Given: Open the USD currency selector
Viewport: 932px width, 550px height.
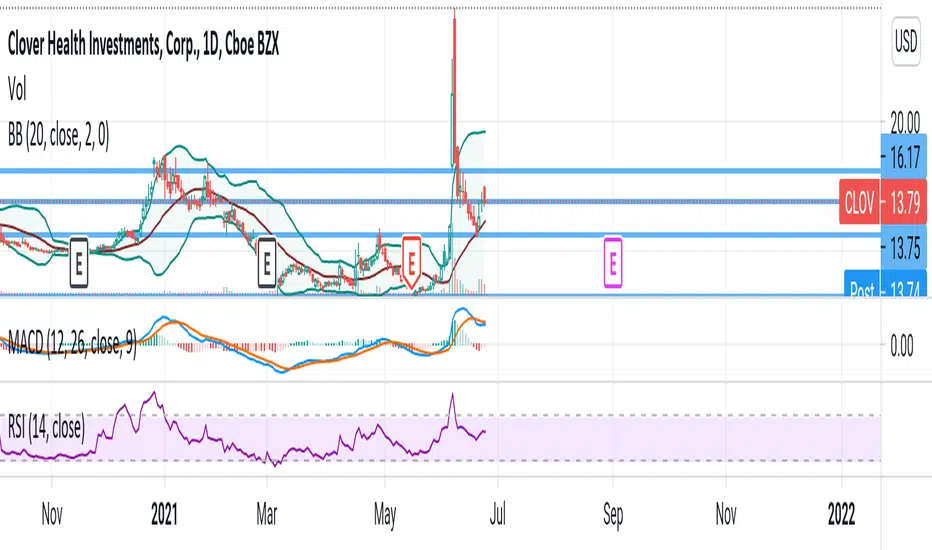Looking at the screenshot, I should pyautogui.click(x=906, y=42).
